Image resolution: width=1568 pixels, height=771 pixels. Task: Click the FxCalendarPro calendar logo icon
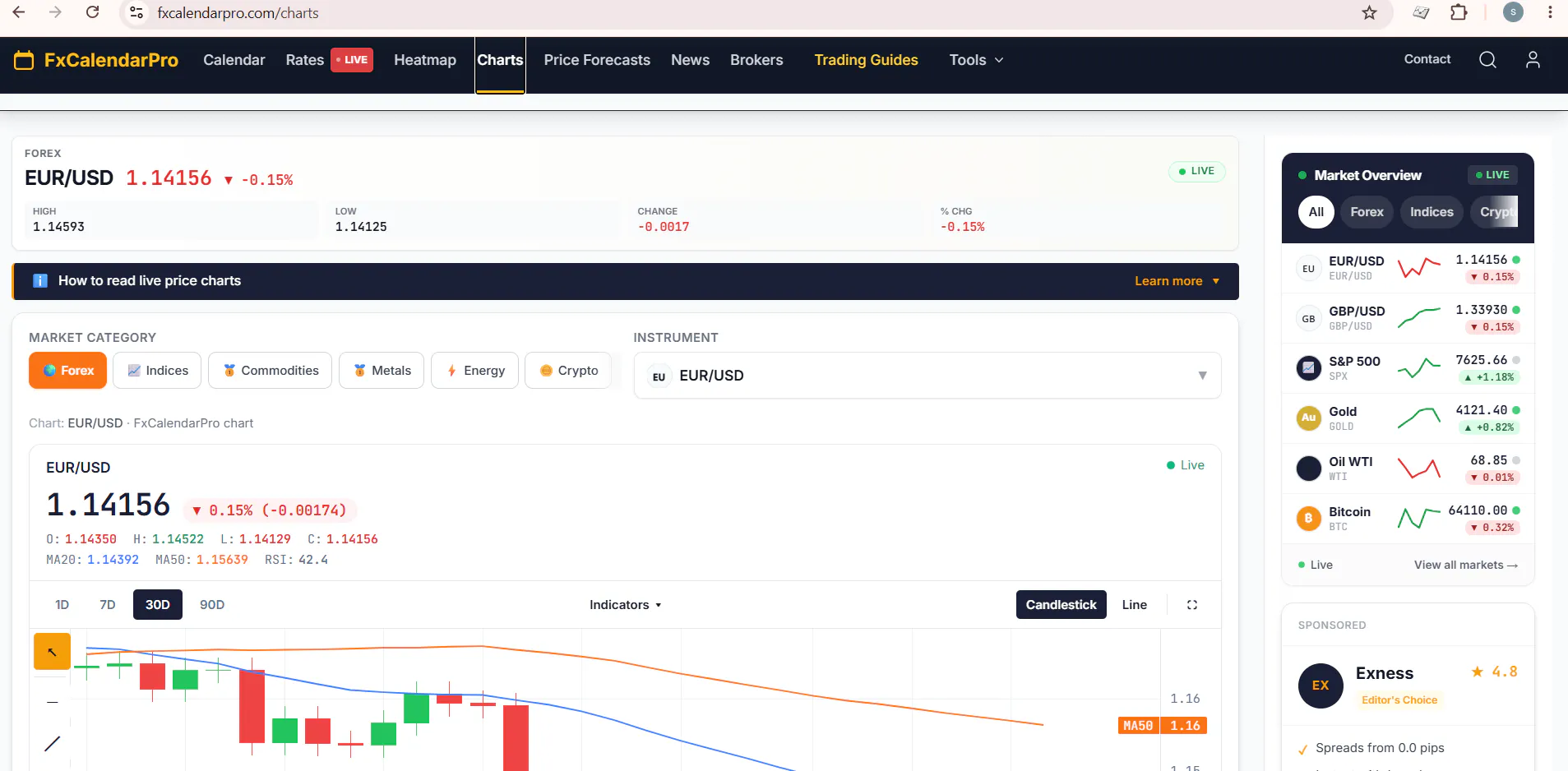click(x=24, y=60)
